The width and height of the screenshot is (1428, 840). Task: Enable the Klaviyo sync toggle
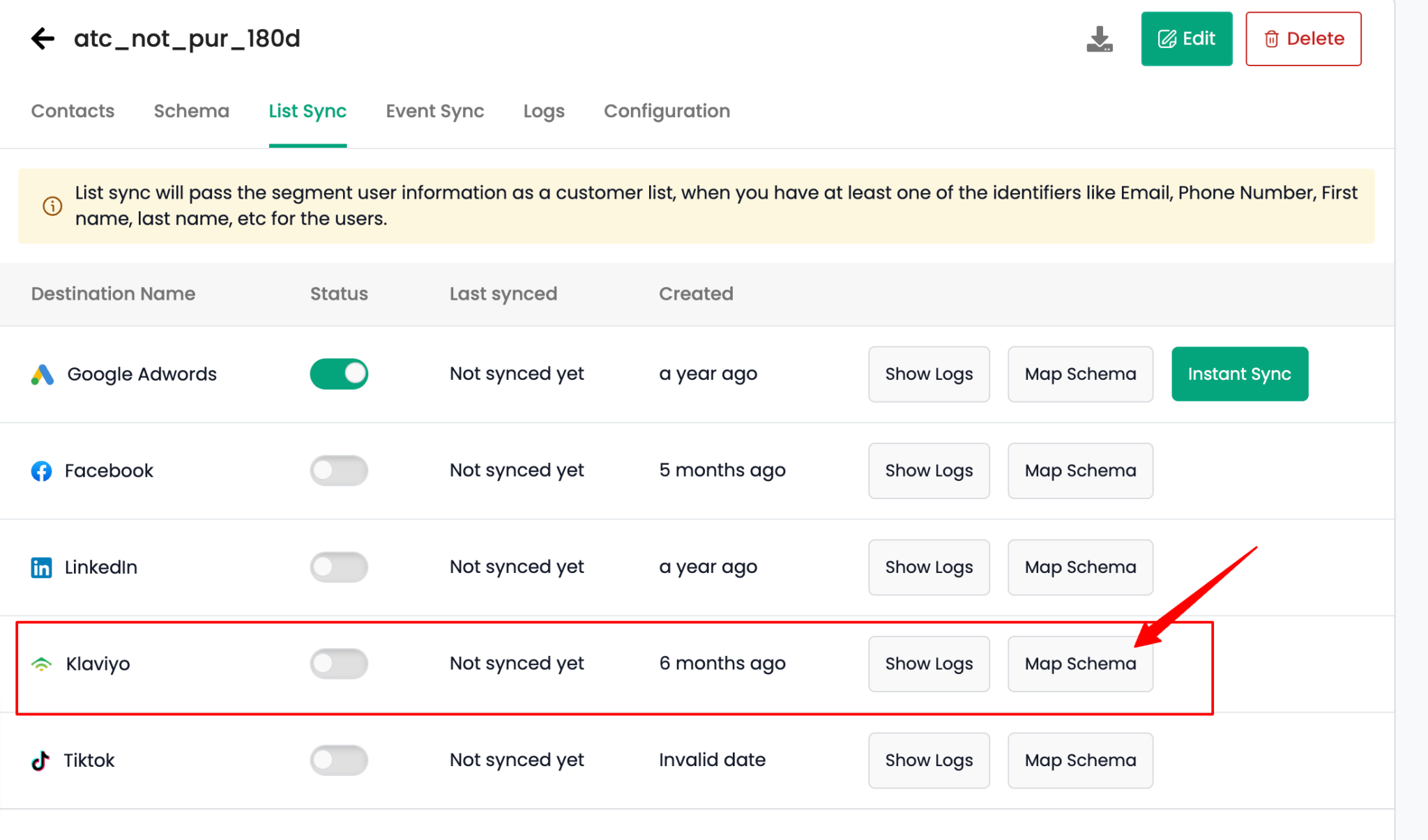339,663
